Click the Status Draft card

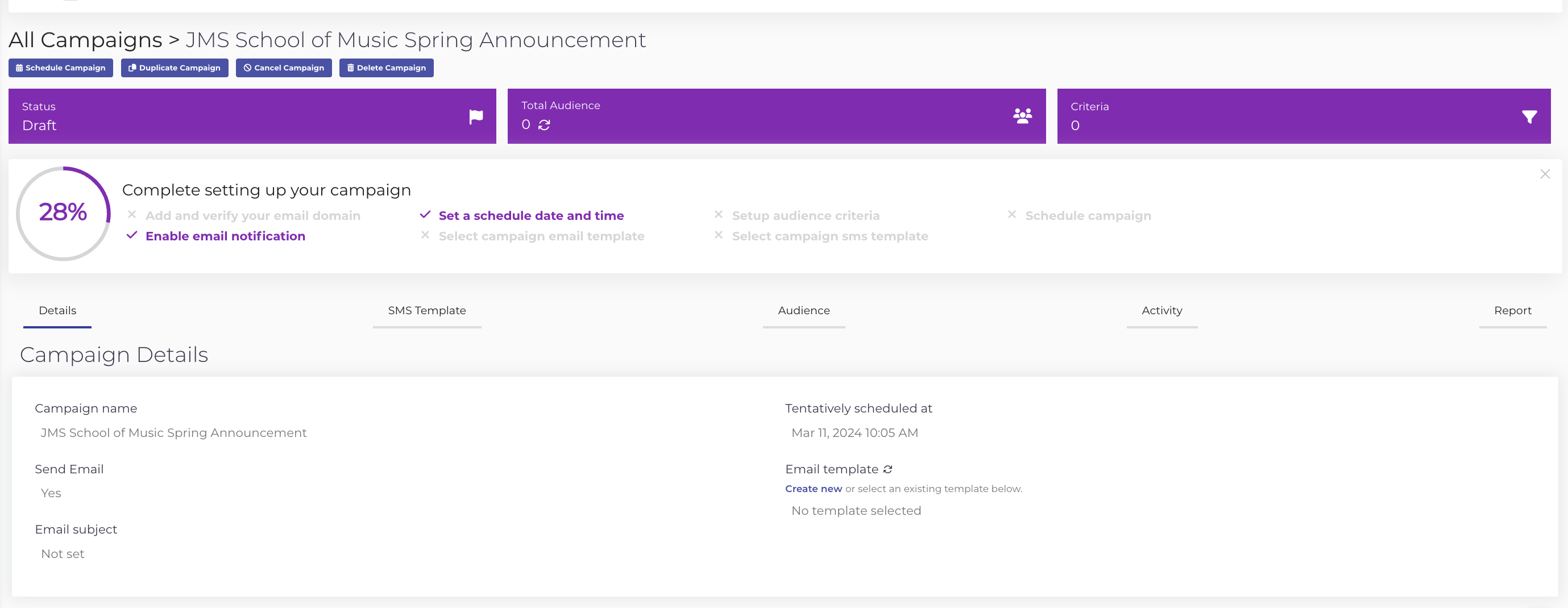tap(252, 116)
